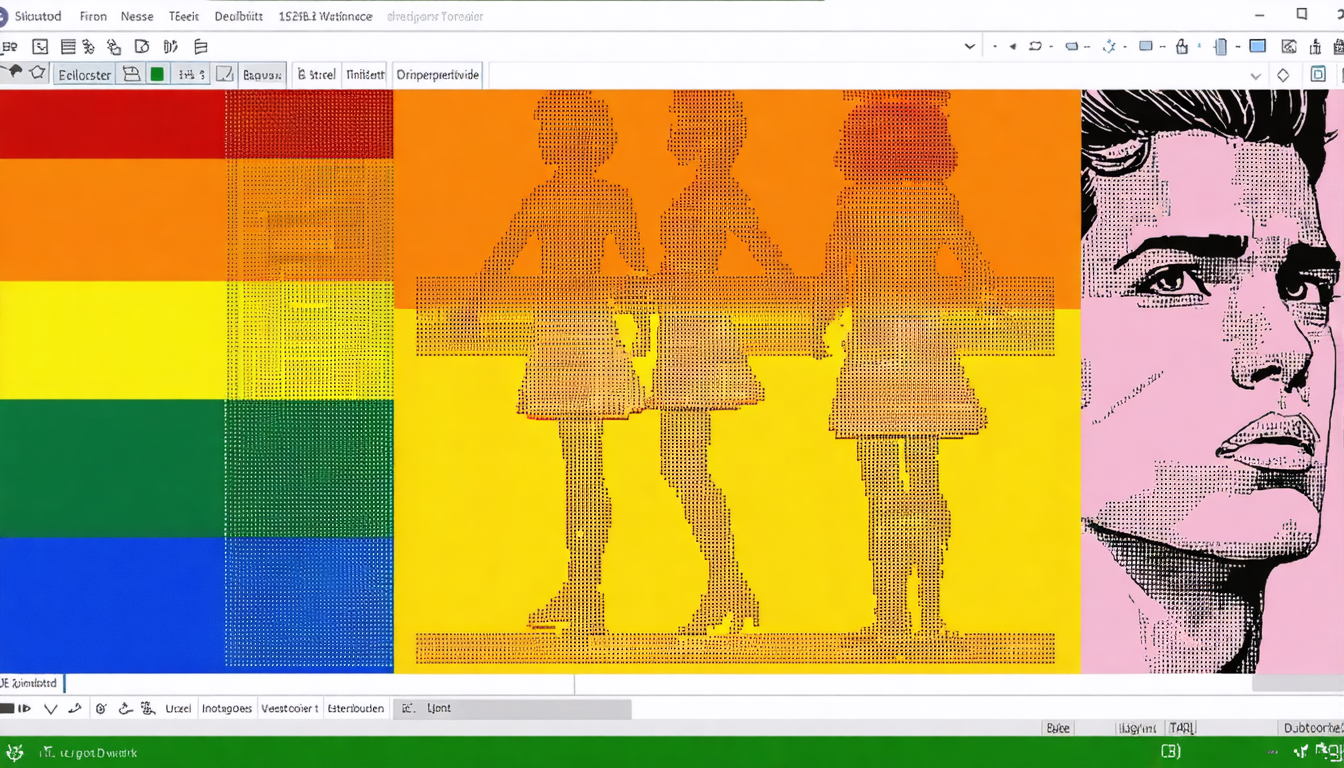Pick the solid red color band
The height and width of the screenshot is (768, 1344).
point(112,124)
